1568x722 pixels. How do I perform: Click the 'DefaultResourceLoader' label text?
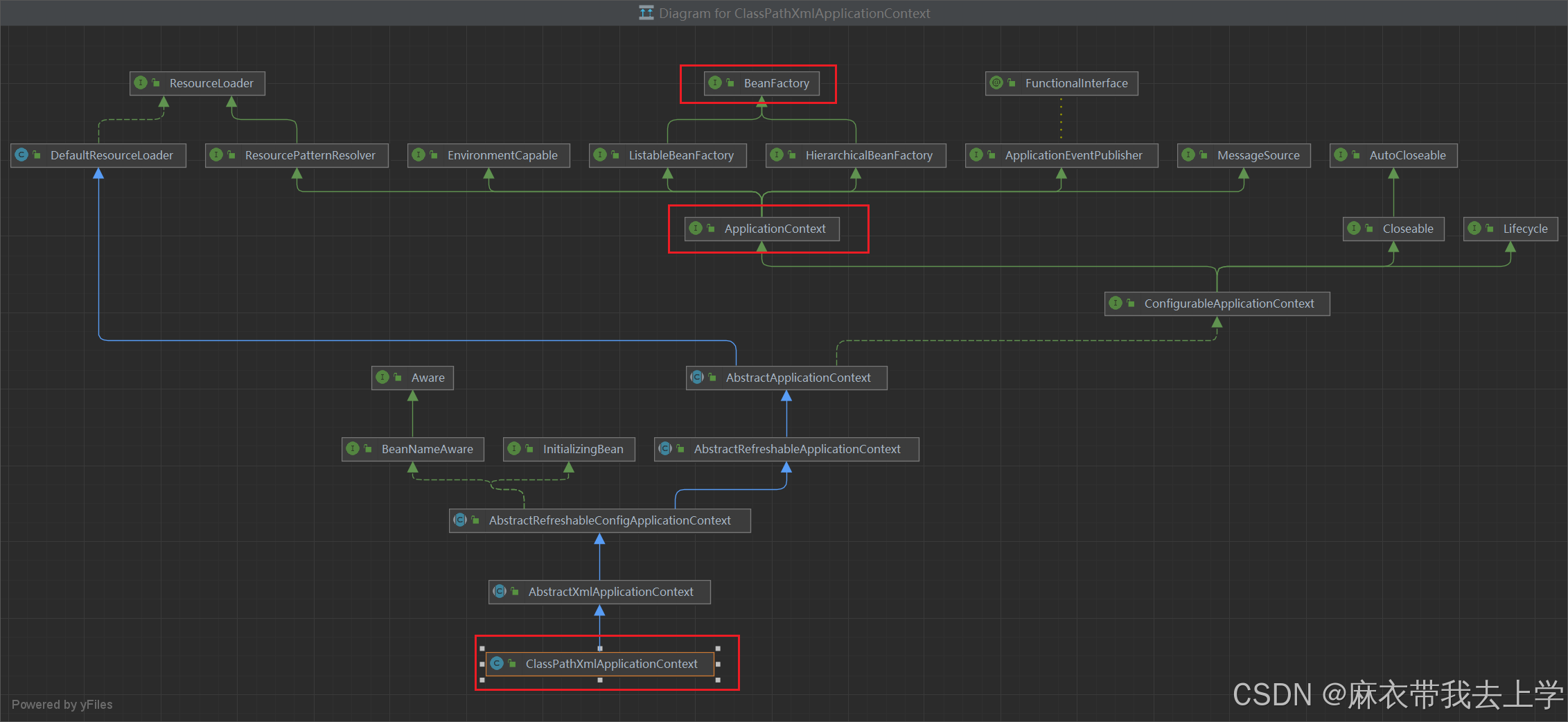click(112, 155)
